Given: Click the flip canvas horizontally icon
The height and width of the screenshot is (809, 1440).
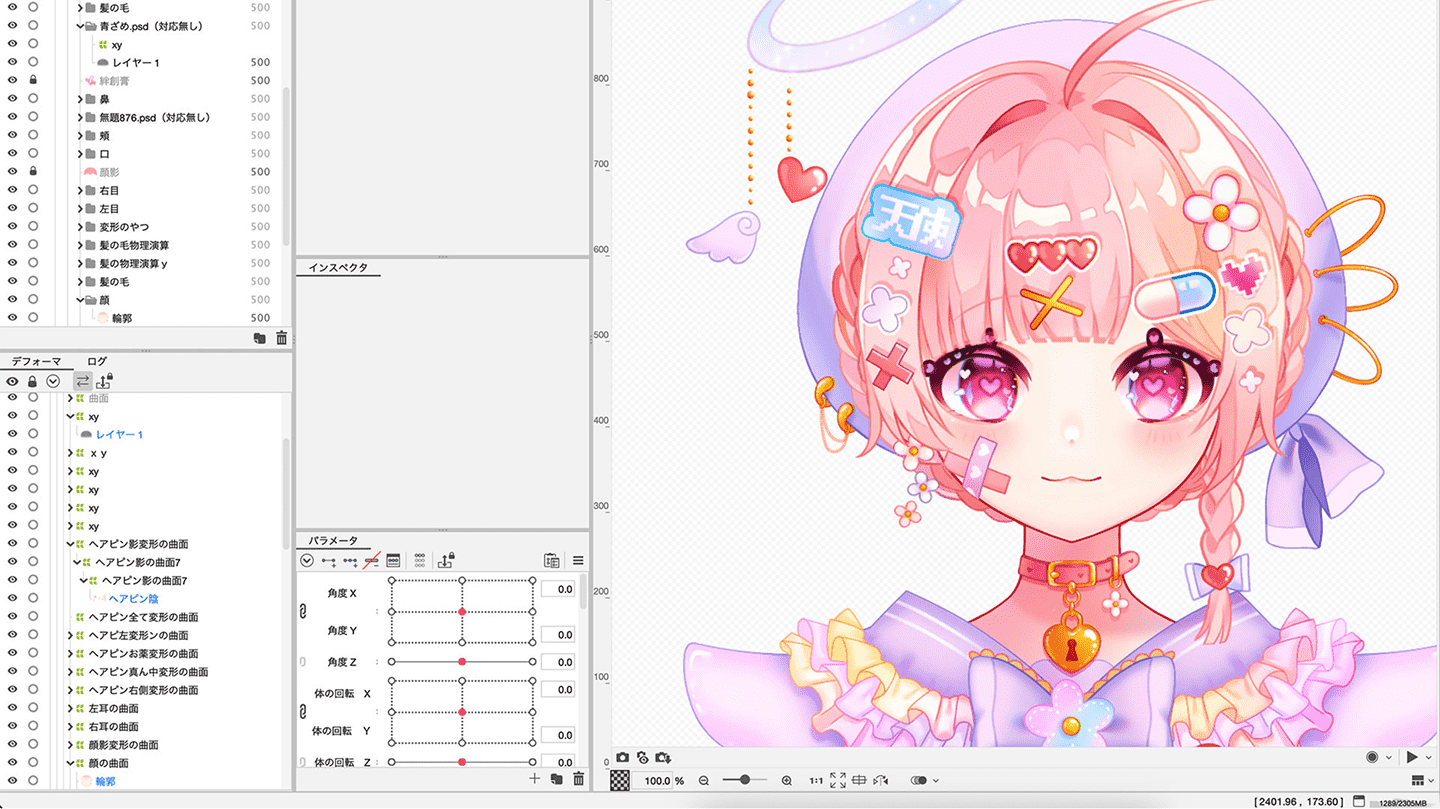Looking at the screenshot, I should tap(881, 780).
